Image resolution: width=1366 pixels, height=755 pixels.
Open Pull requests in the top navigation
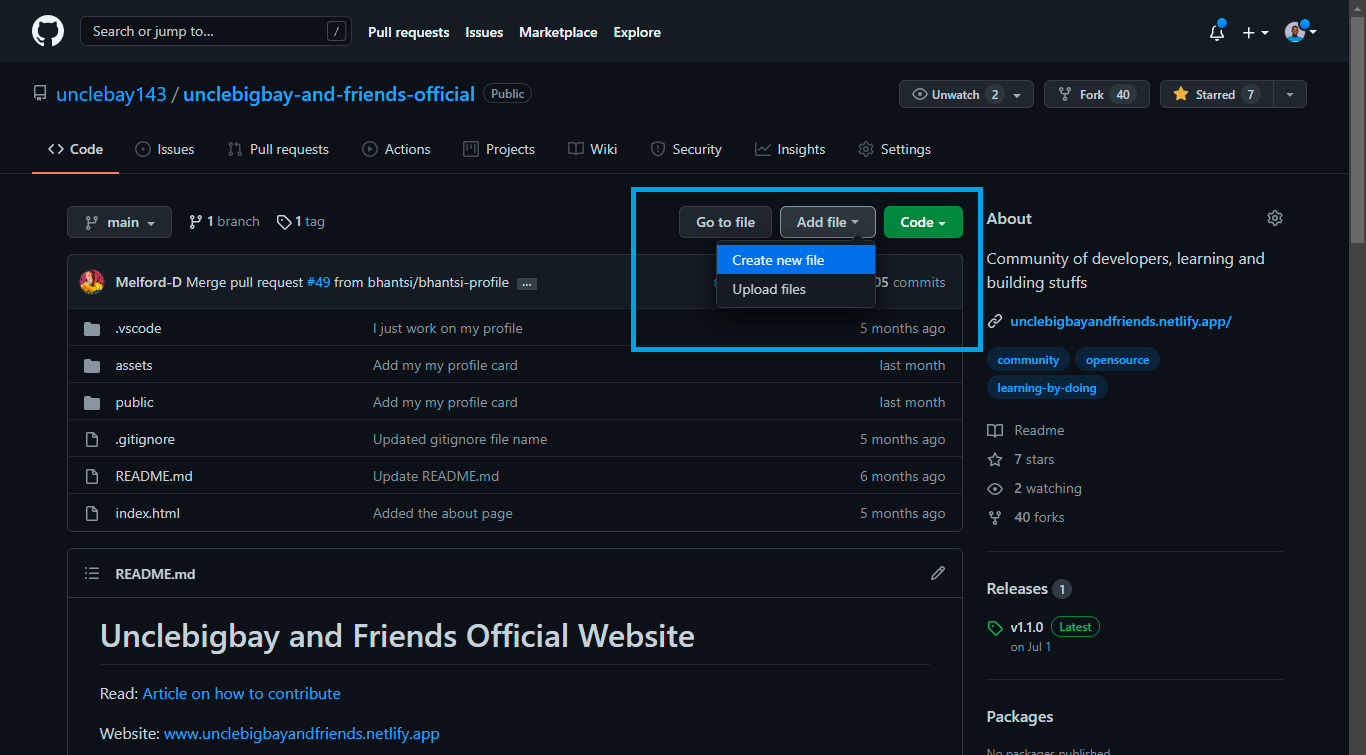409,32
